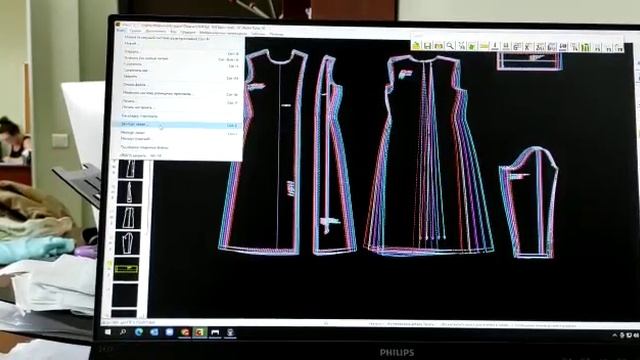Open the File menu in the menu bar
This screenshot has width=640, height=360.
click(x=121, y=30)
